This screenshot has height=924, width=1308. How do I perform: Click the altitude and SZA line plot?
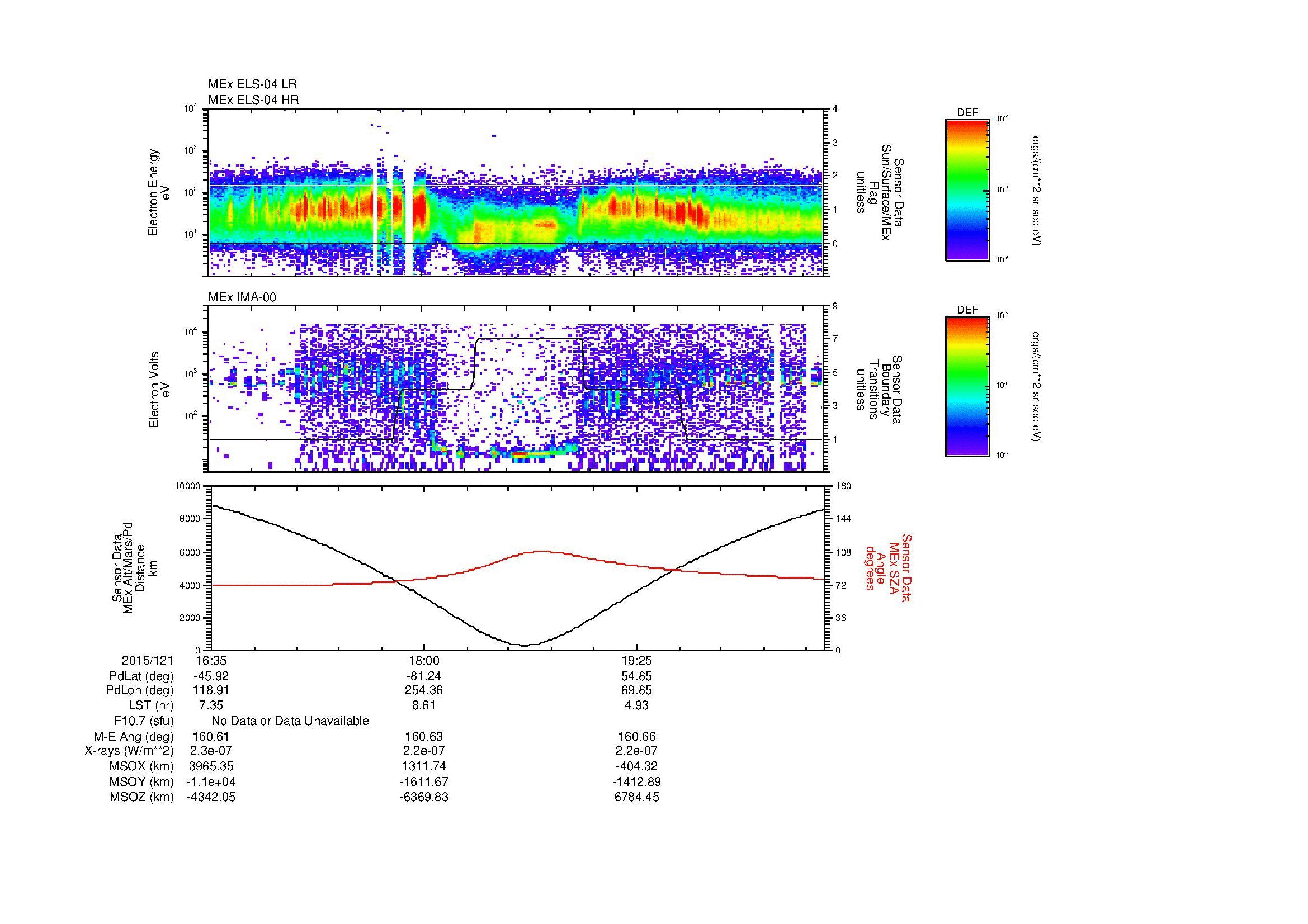(x=517, y=568)
